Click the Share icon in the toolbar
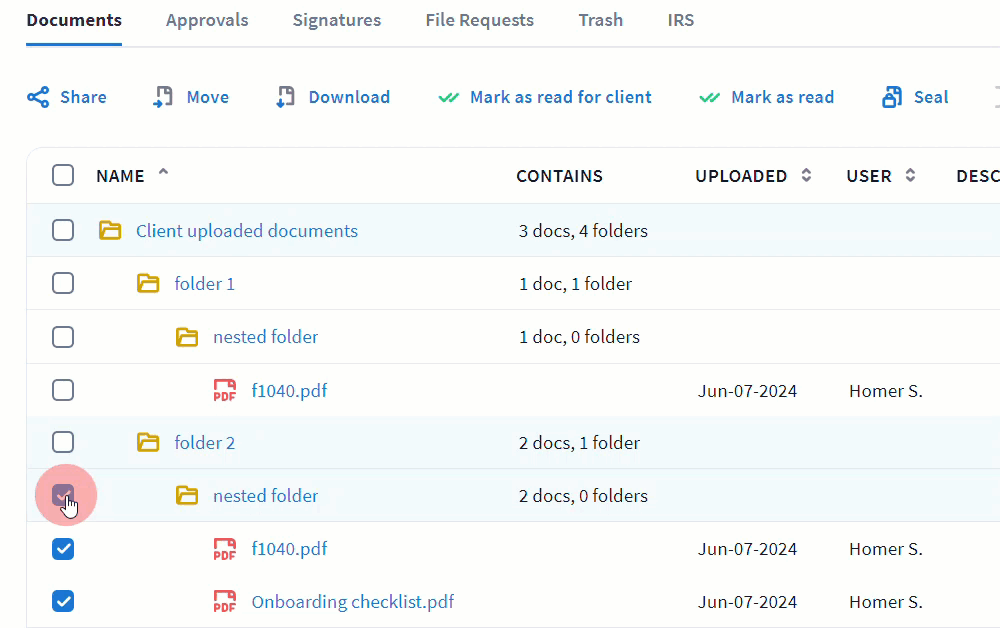 [x=38, y=97]
